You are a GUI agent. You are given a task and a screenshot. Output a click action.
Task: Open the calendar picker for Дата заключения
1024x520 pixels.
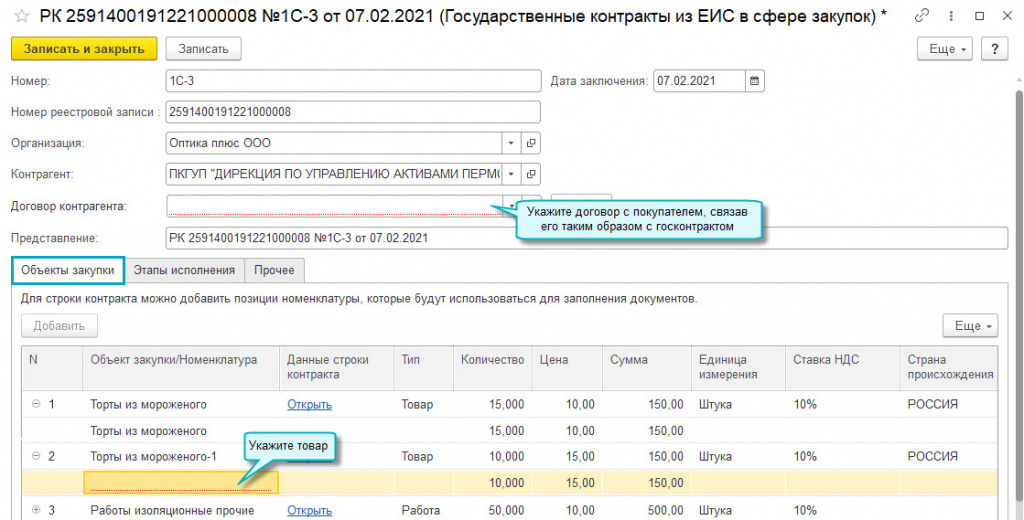[755, 81]
